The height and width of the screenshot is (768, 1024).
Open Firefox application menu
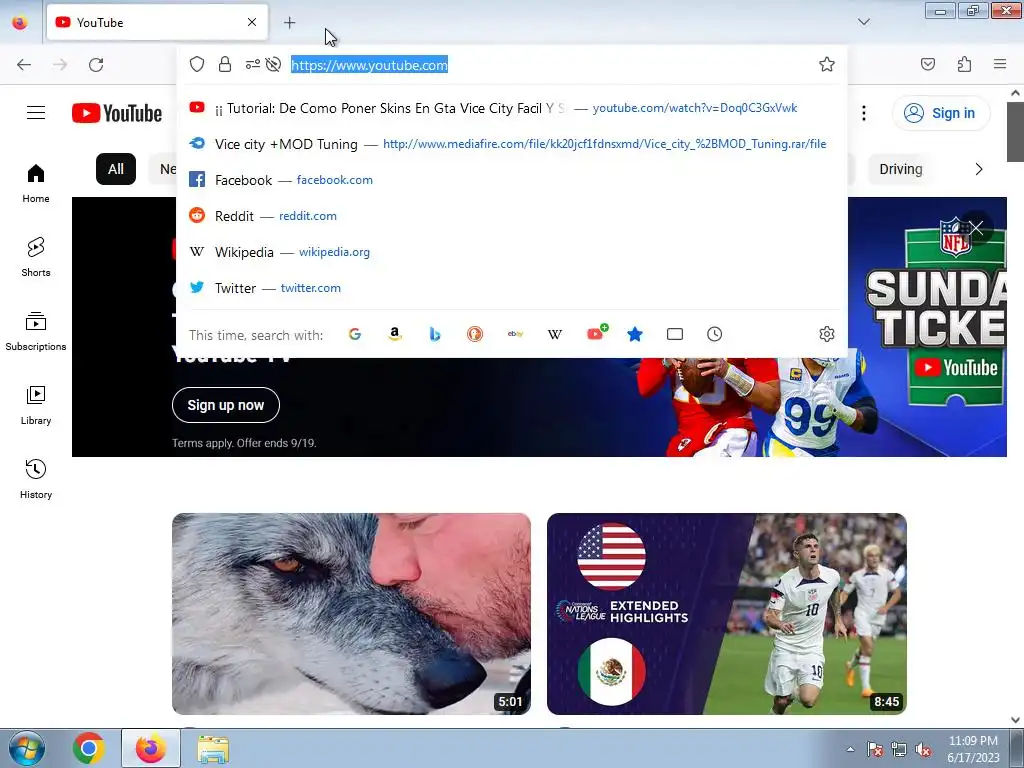tap(1000, 64)
